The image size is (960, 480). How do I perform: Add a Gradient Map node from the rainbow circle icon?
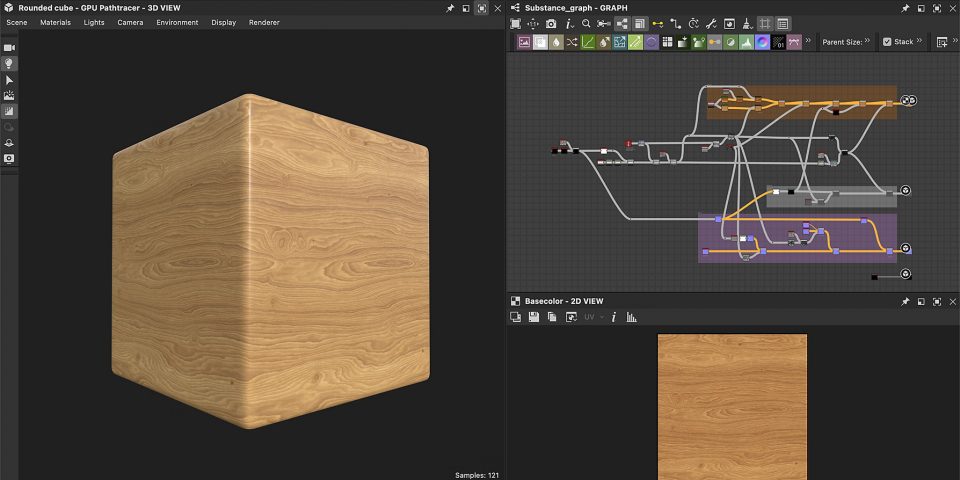coord(762,42)
